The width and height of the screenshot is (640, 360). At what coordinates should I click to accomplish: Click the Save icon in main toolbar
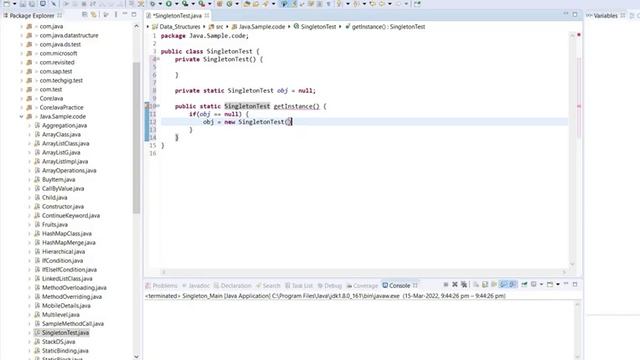coord(22,4)
